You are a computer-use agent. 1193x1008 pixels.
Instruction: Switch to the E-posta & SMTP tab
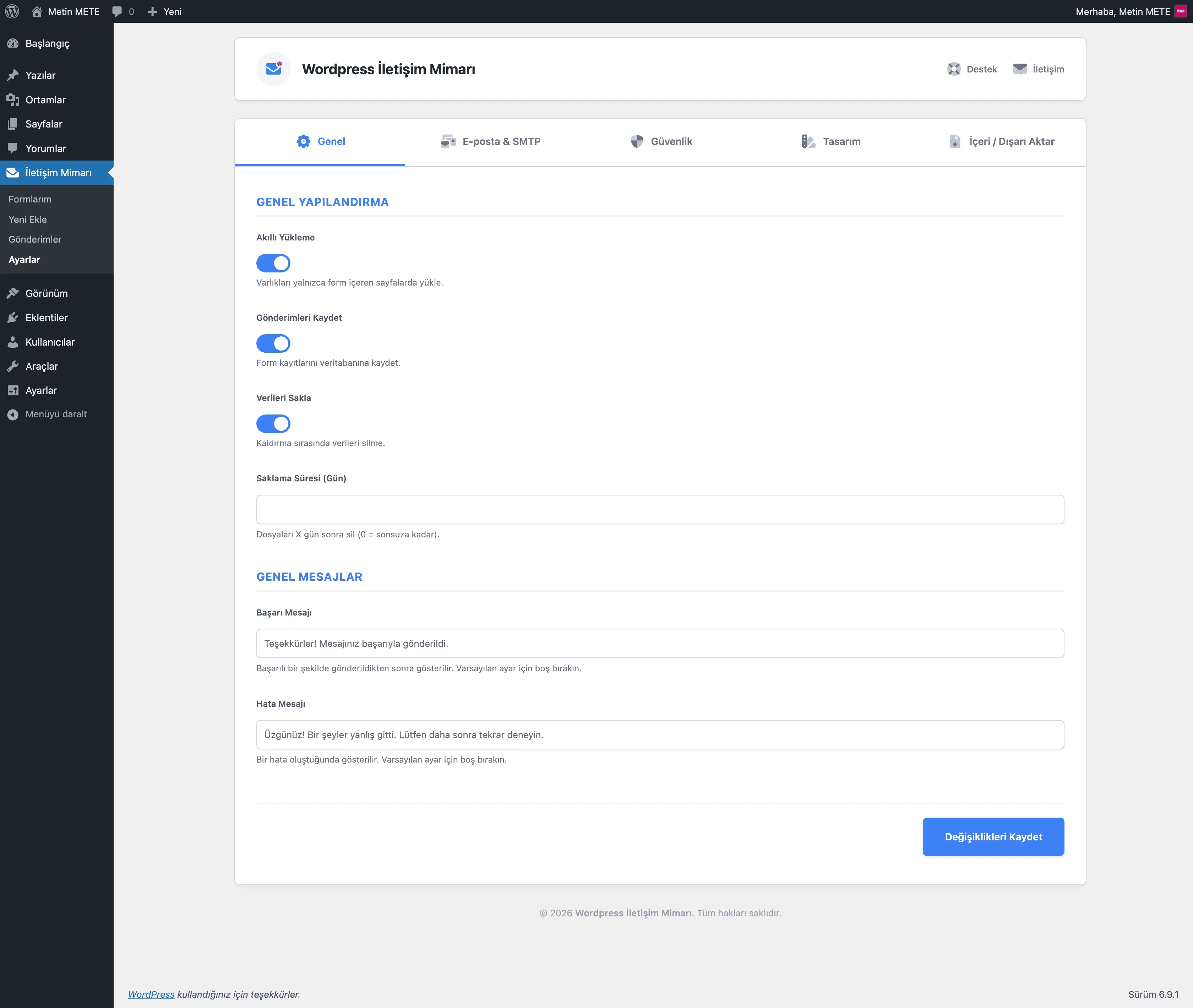(491, 142)
